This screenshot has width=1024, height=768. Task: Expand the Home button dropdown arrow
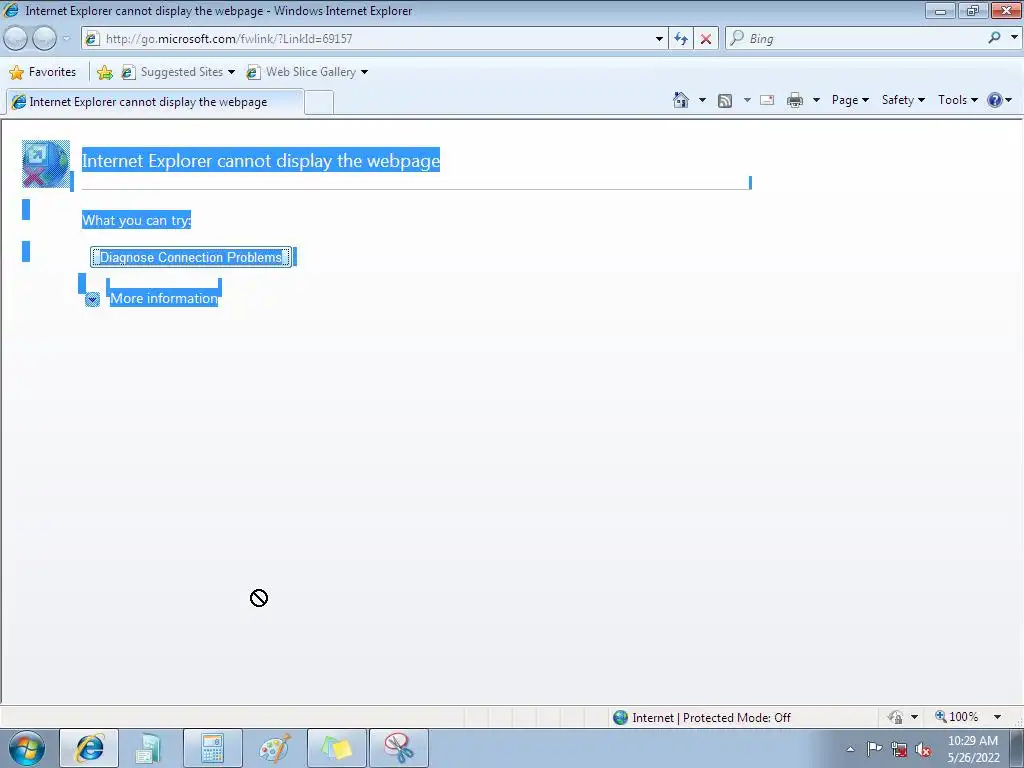[x=702, y=100]
